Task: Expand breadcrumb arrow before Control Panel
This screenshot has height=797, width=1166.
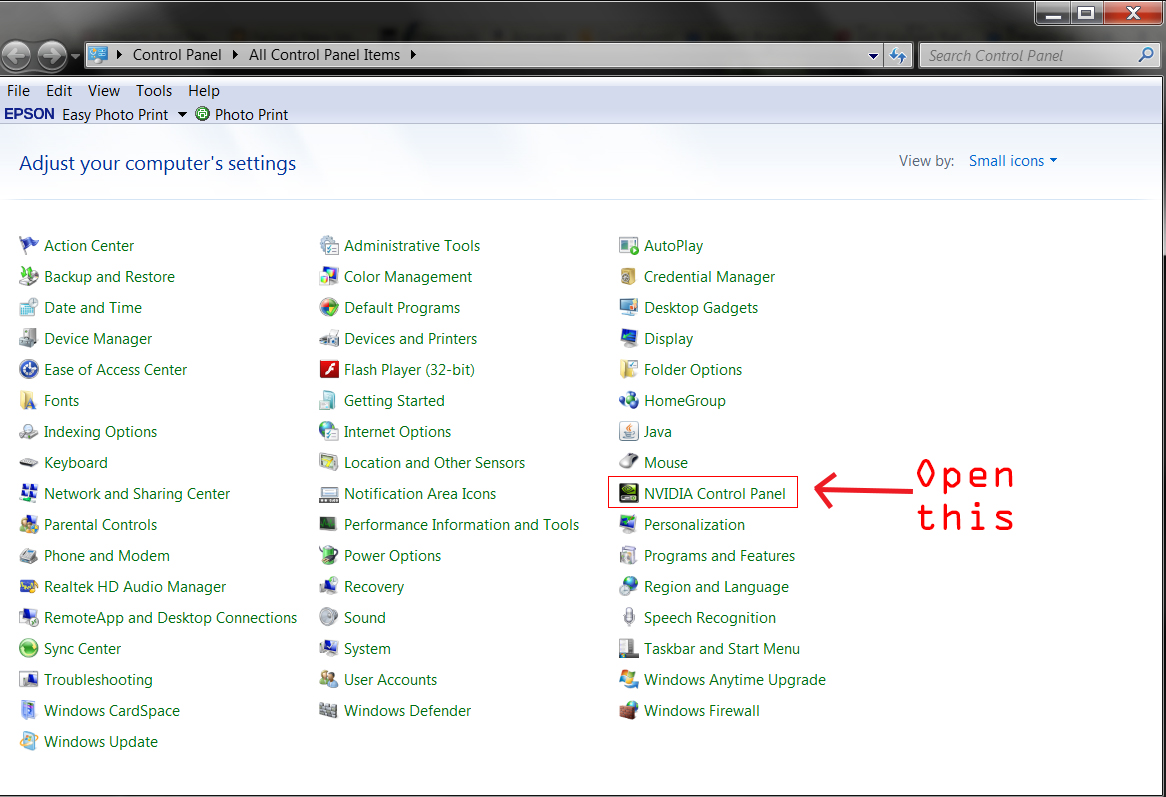Action: pyautogui.click(x=119, y=55)
